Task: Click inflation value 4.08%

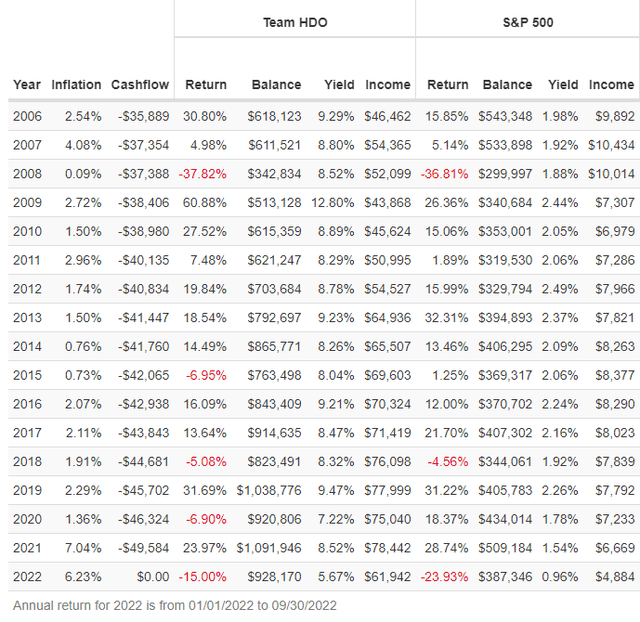Action: (83, 145)
